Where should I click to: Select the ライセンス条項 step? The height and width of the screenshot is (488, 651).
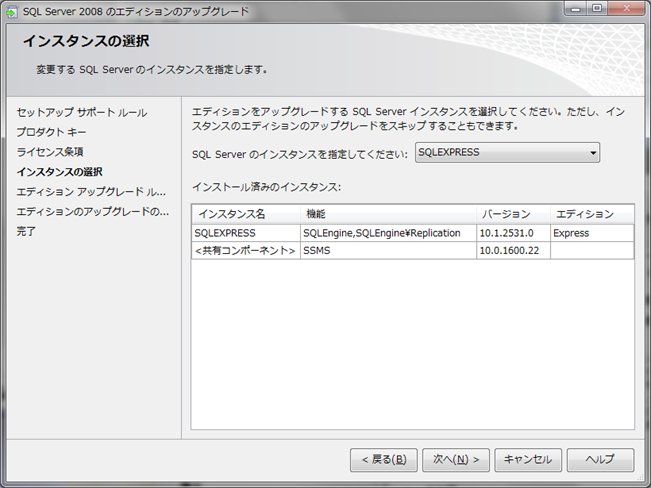[x=50, y=152]
